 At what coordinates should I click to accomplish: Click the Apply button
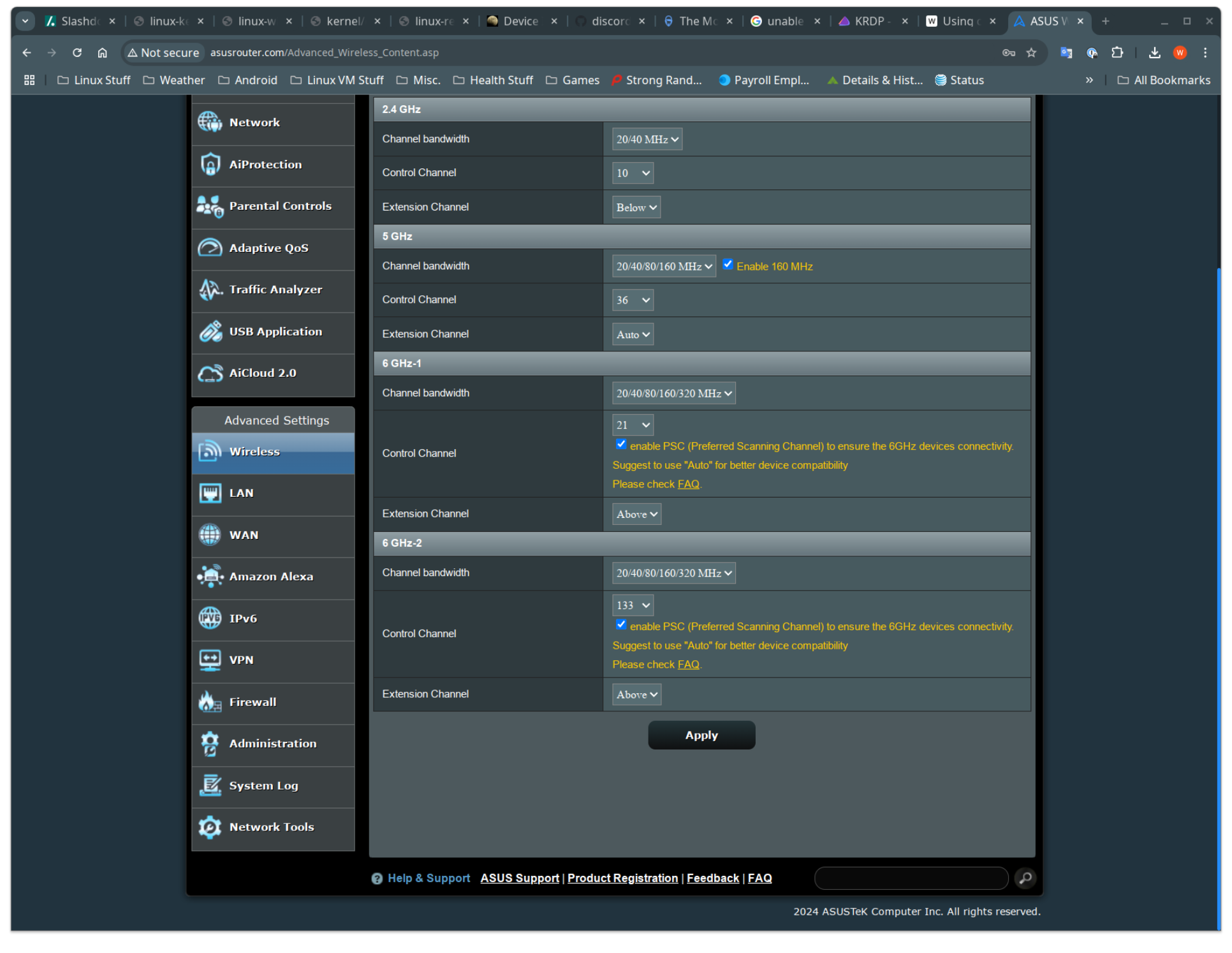point(701,735)
